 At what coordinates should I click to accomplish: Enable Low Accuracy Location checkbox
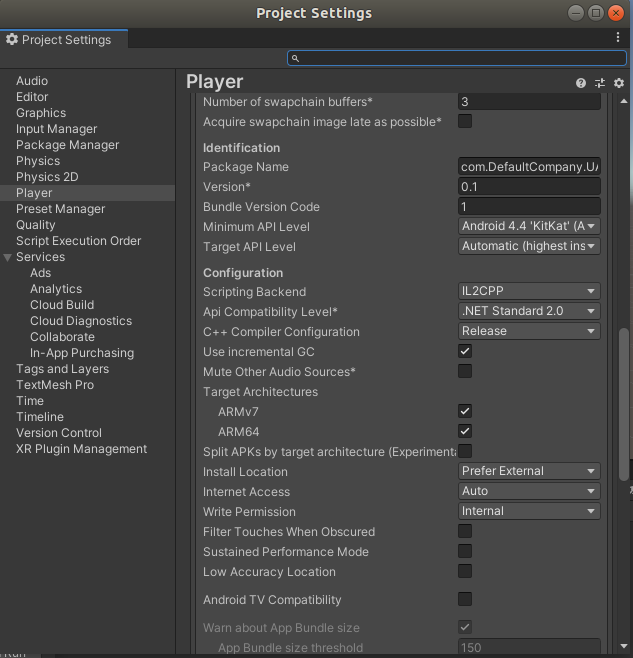[465, 572]
